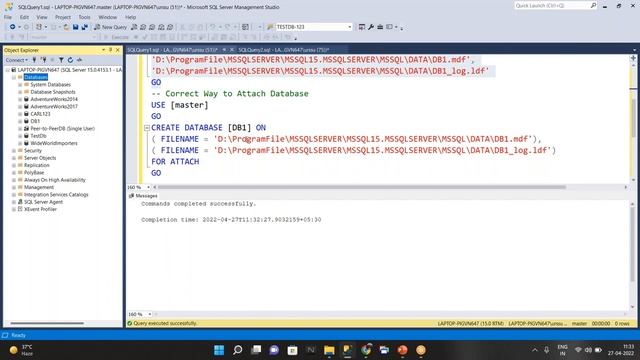
Task: Click the Filter icon in Object Explorer
Action: click(61, 60)
